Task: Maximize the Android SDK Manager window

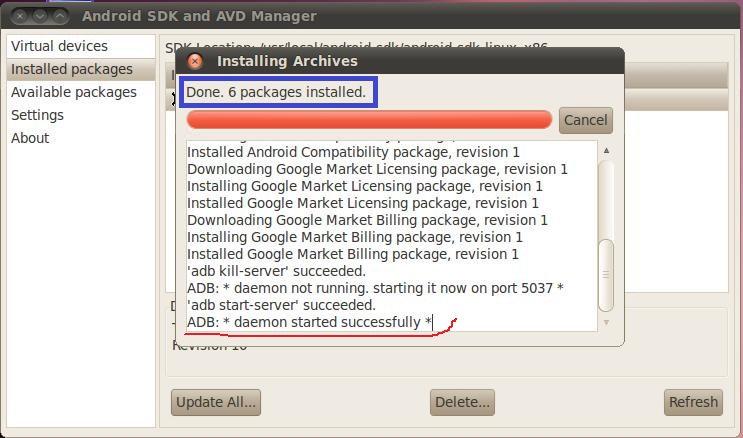Action: [x=61, y=16]
